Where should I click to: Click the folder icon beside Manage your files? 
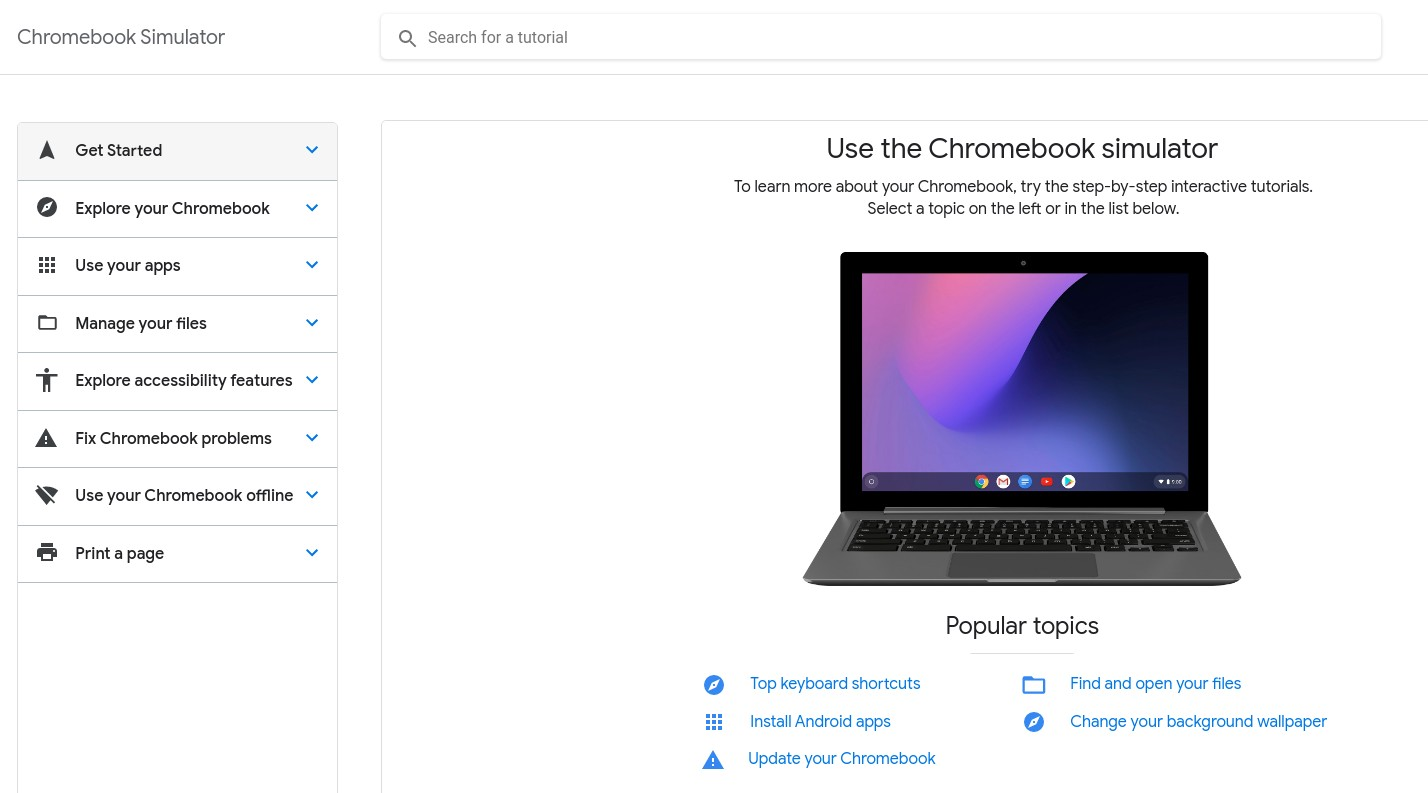point(47,322)
